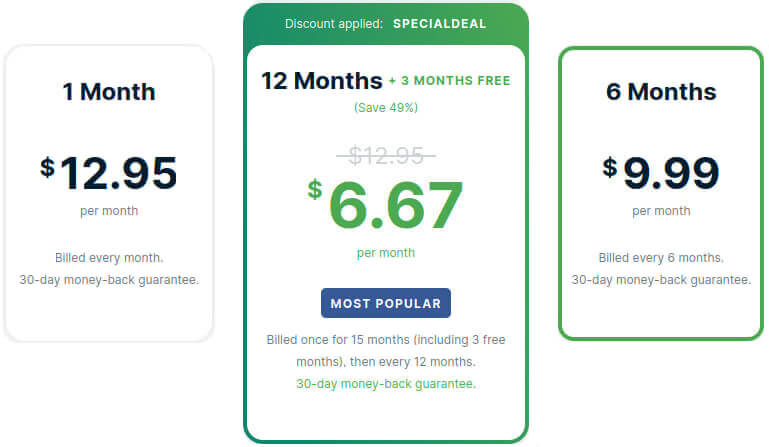
Task: Click 'Billed every 6 months.' text
Action: 661,258
